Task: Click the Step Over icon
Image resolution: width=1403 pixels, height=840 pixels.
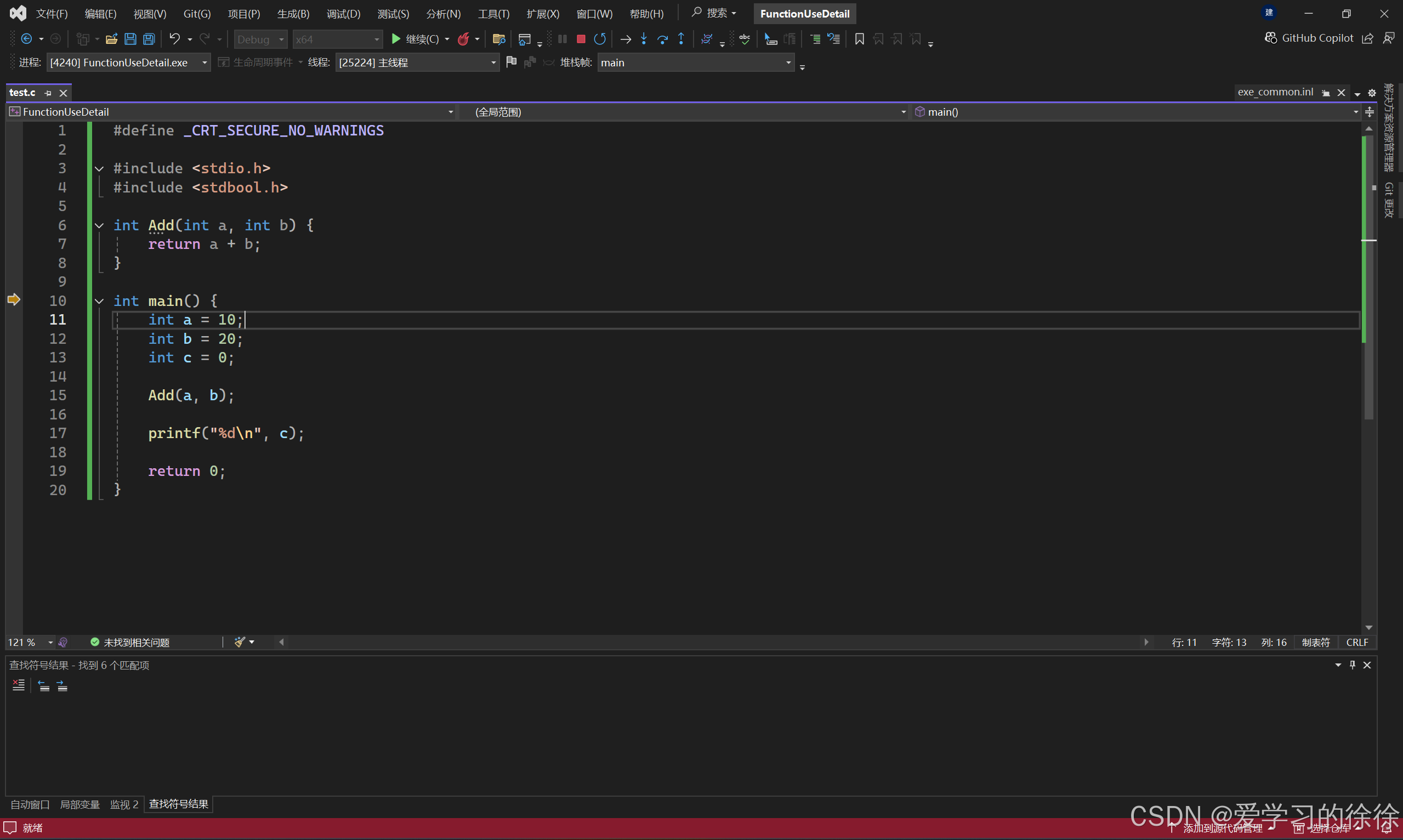Action: pyautogui.click(x=662, y=39)
